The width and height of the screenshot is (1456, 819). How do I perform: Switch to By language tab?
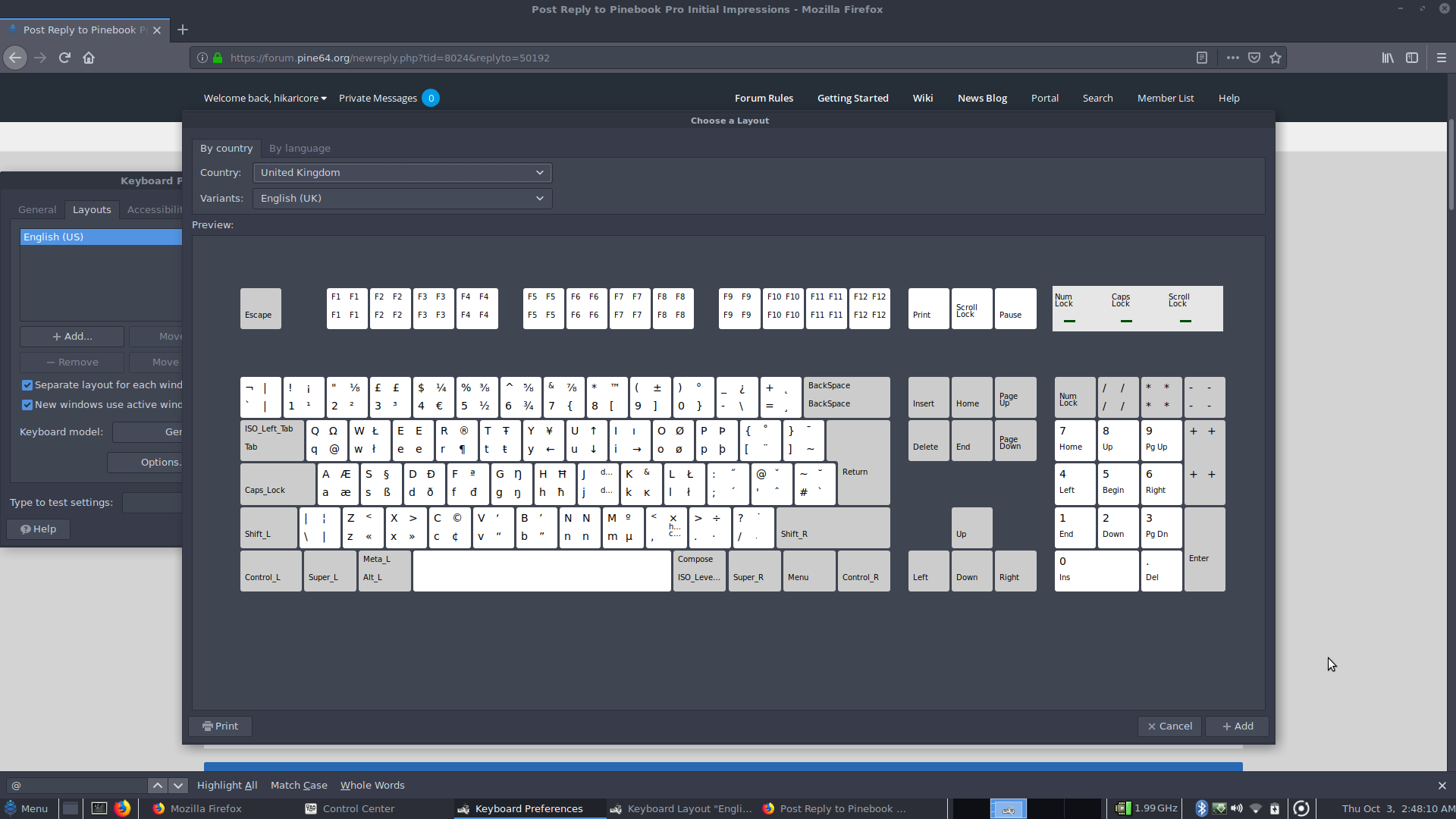point(300,149)
